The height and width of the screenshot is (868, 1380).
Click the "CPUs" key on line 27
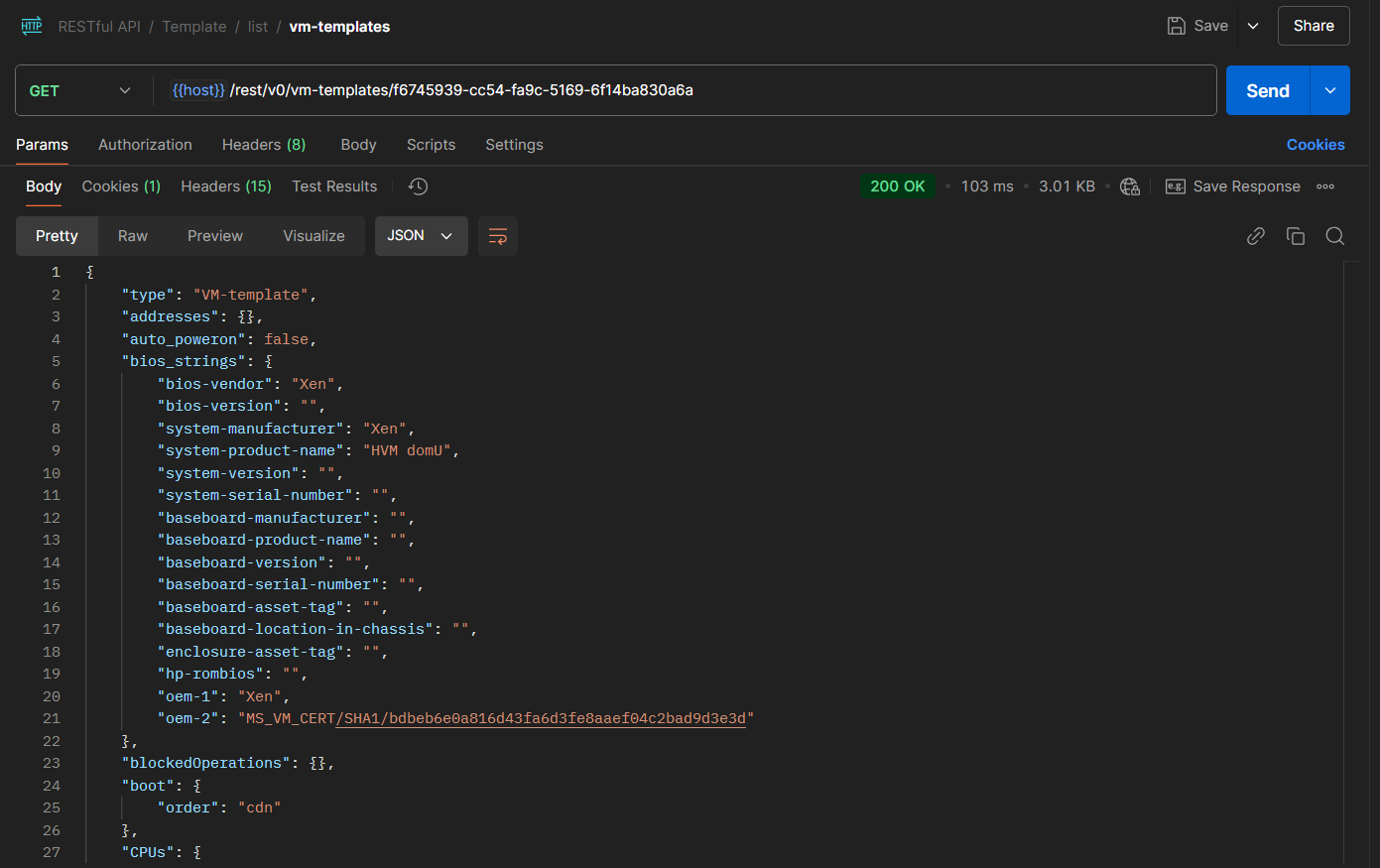click(148, 852)
